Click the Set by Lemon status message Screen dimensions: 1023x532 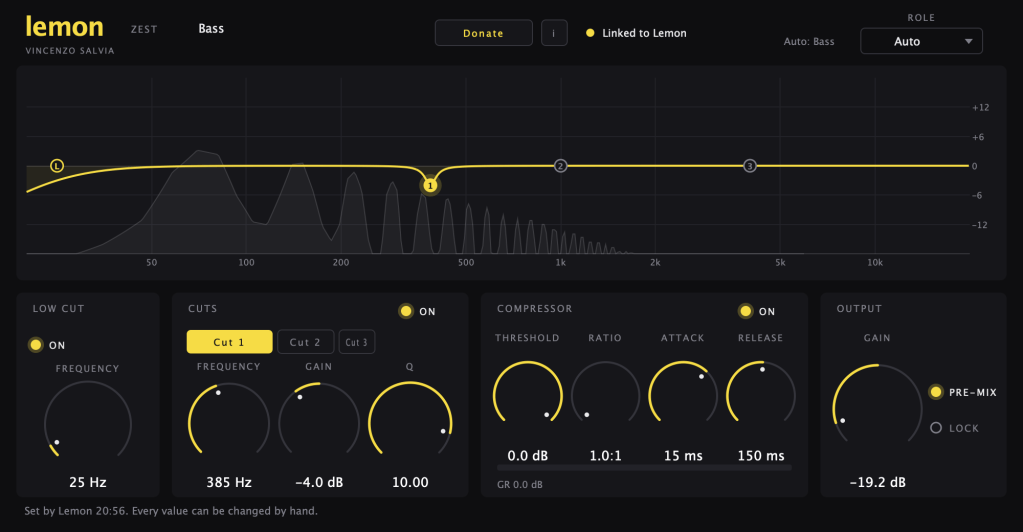point(171,510)
